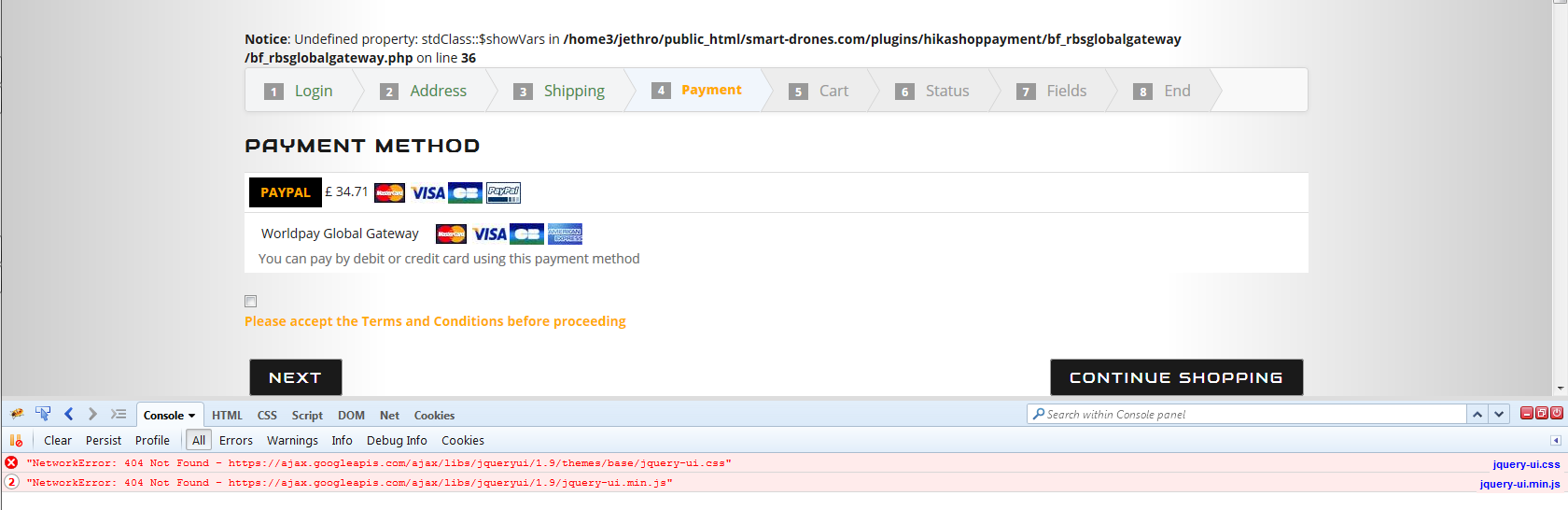Open the Firebug bug menu icon

(x=17, y=414)
